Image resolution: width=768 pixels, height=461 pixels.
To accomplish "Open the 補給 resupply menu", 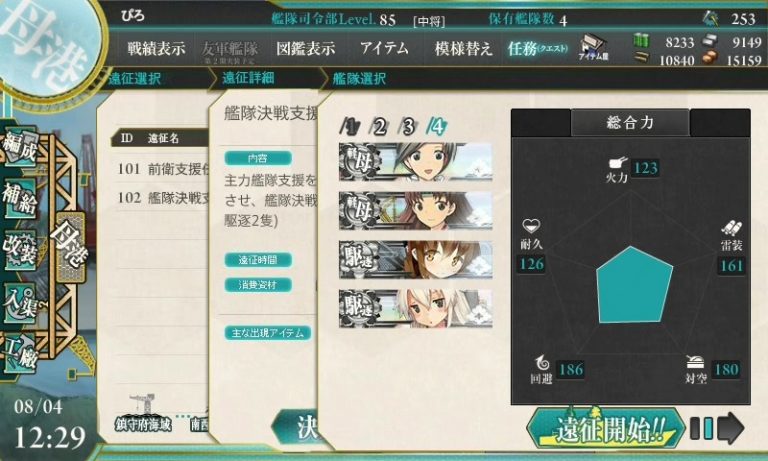I will click(20, 198).
